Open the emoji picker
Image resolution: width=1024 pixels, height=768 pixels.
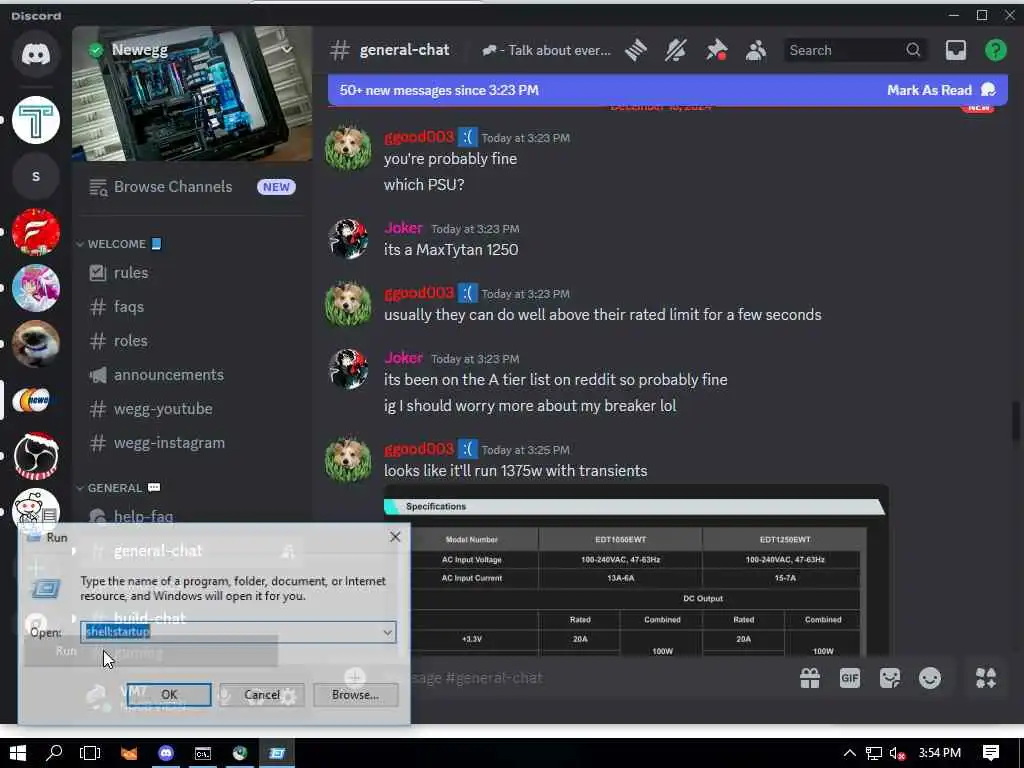(x=929, y=678)
